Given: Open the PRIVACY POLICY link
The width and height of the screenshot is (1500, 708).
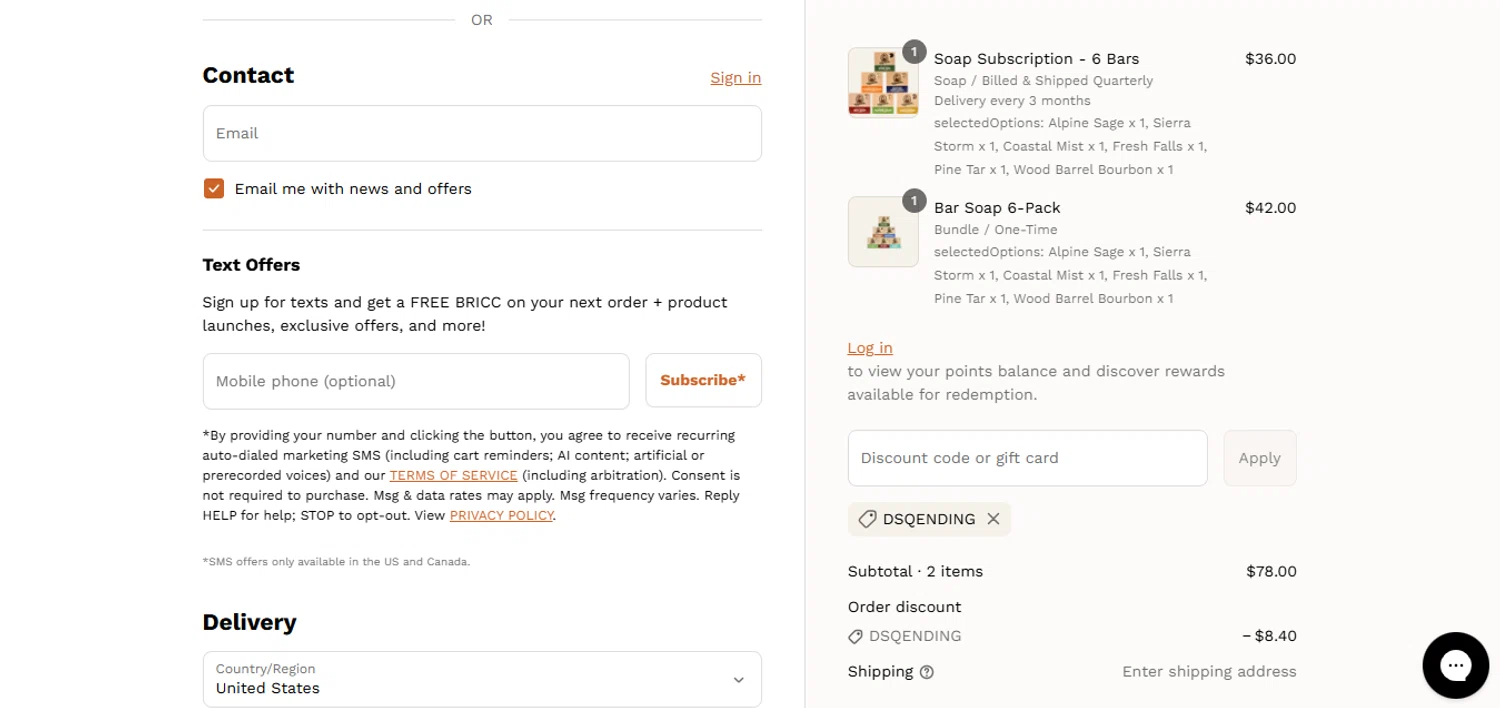Looking at the screenshot, I should click(x=501, y=516).
